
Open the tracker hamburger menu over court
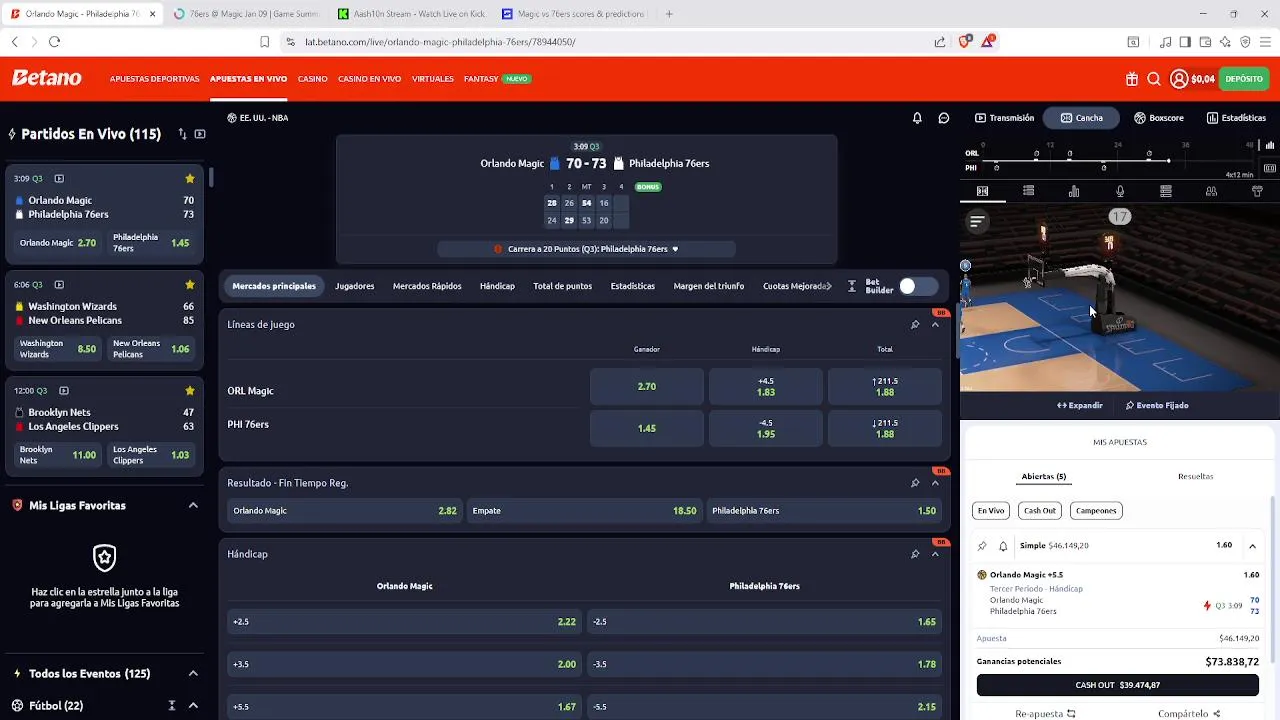coord(977,221)
